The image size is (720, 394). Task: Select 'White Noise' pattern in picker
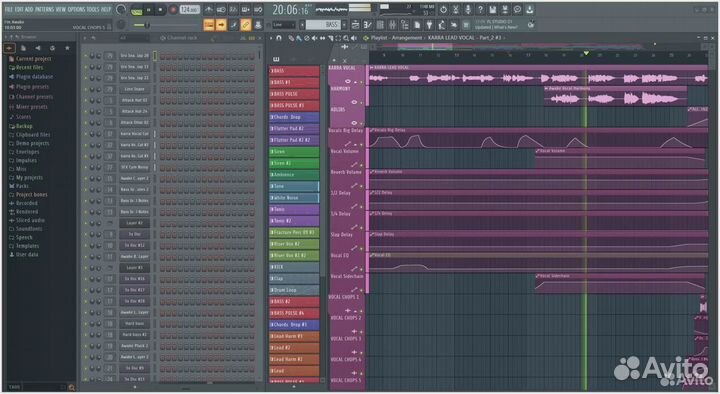click(x=294, y=198)
